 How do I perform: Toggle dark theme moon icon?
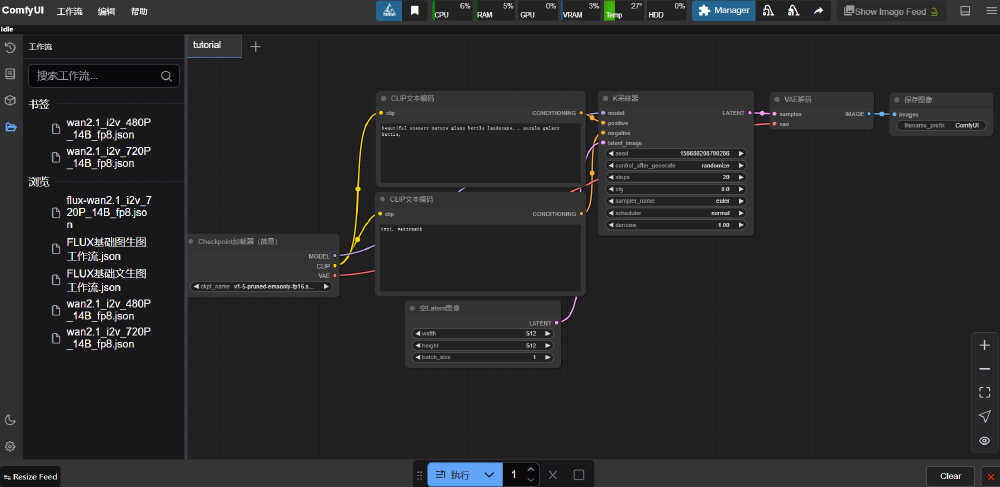[10, 420]
